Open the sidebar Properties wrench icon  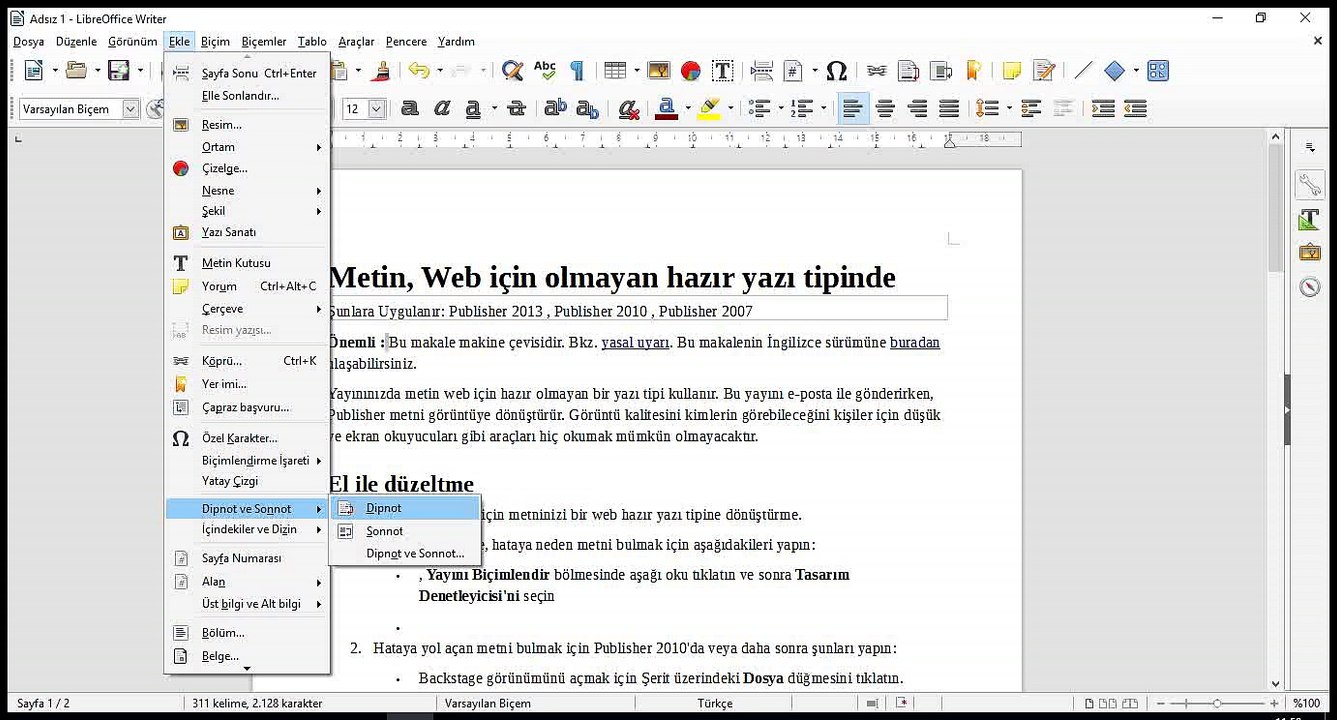tap(1310, 185)
